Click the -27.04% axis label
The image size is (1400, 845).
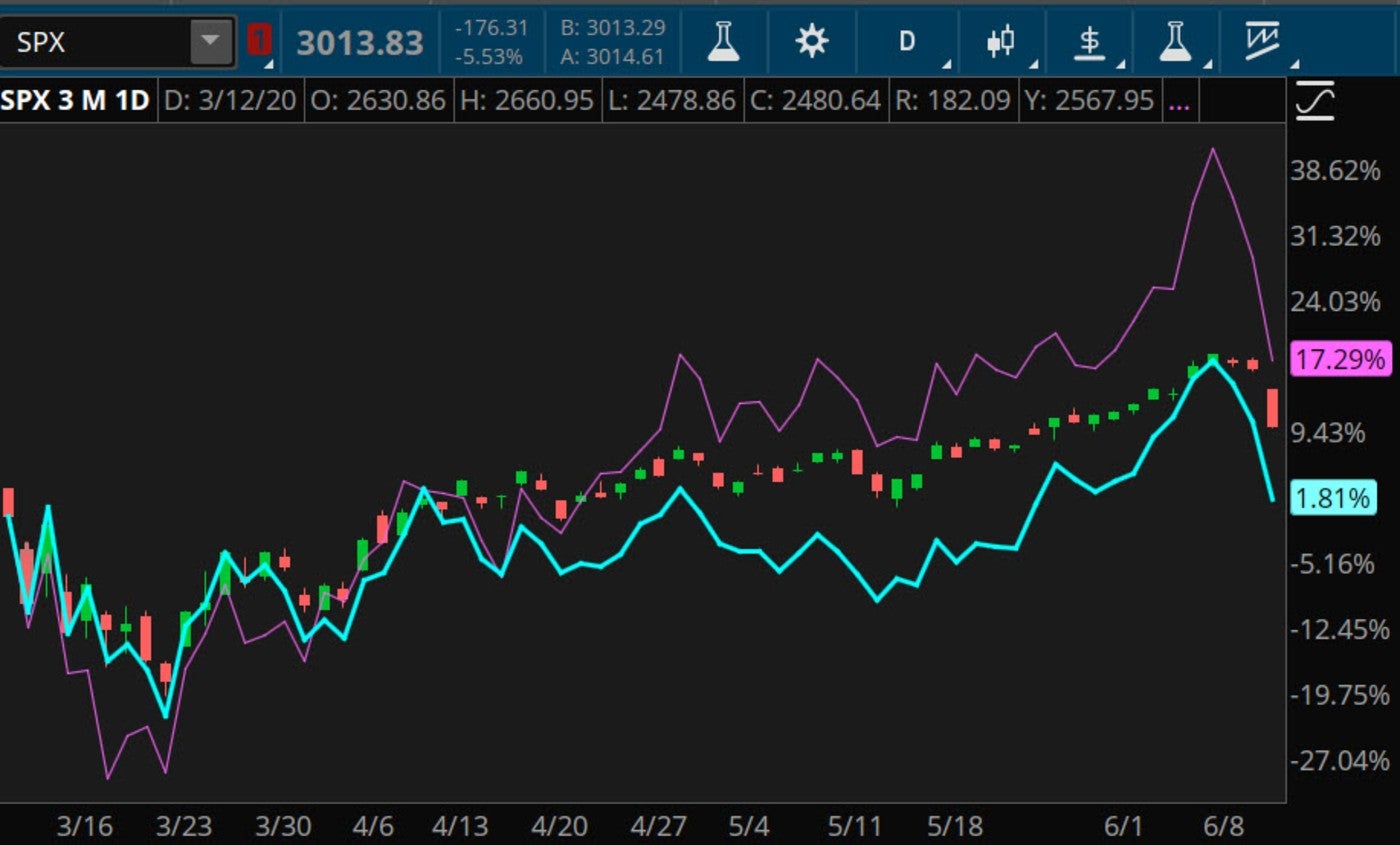(x=1340, y=761)
